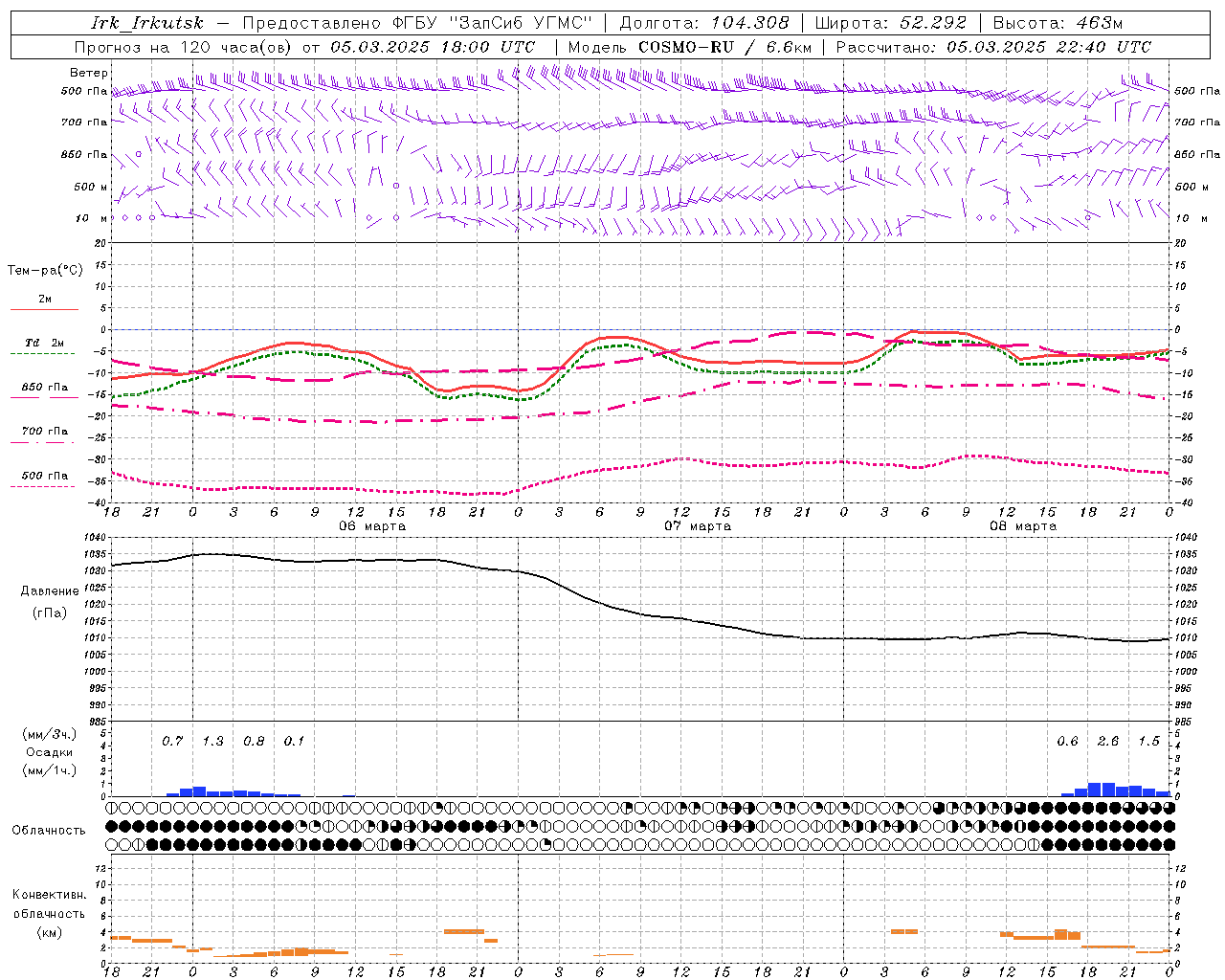Click the (мм/3ч.) precipitation unit label

pyautogui.click(x=49, y=734)
